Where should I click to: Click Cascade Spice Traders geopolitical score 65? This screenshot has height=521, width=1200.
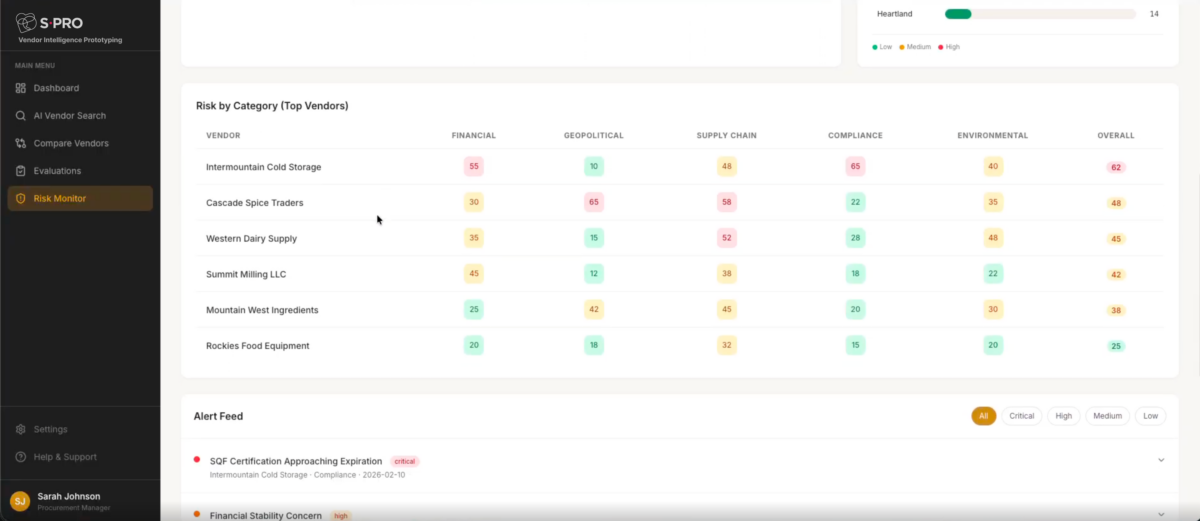[x=594, y=203]
